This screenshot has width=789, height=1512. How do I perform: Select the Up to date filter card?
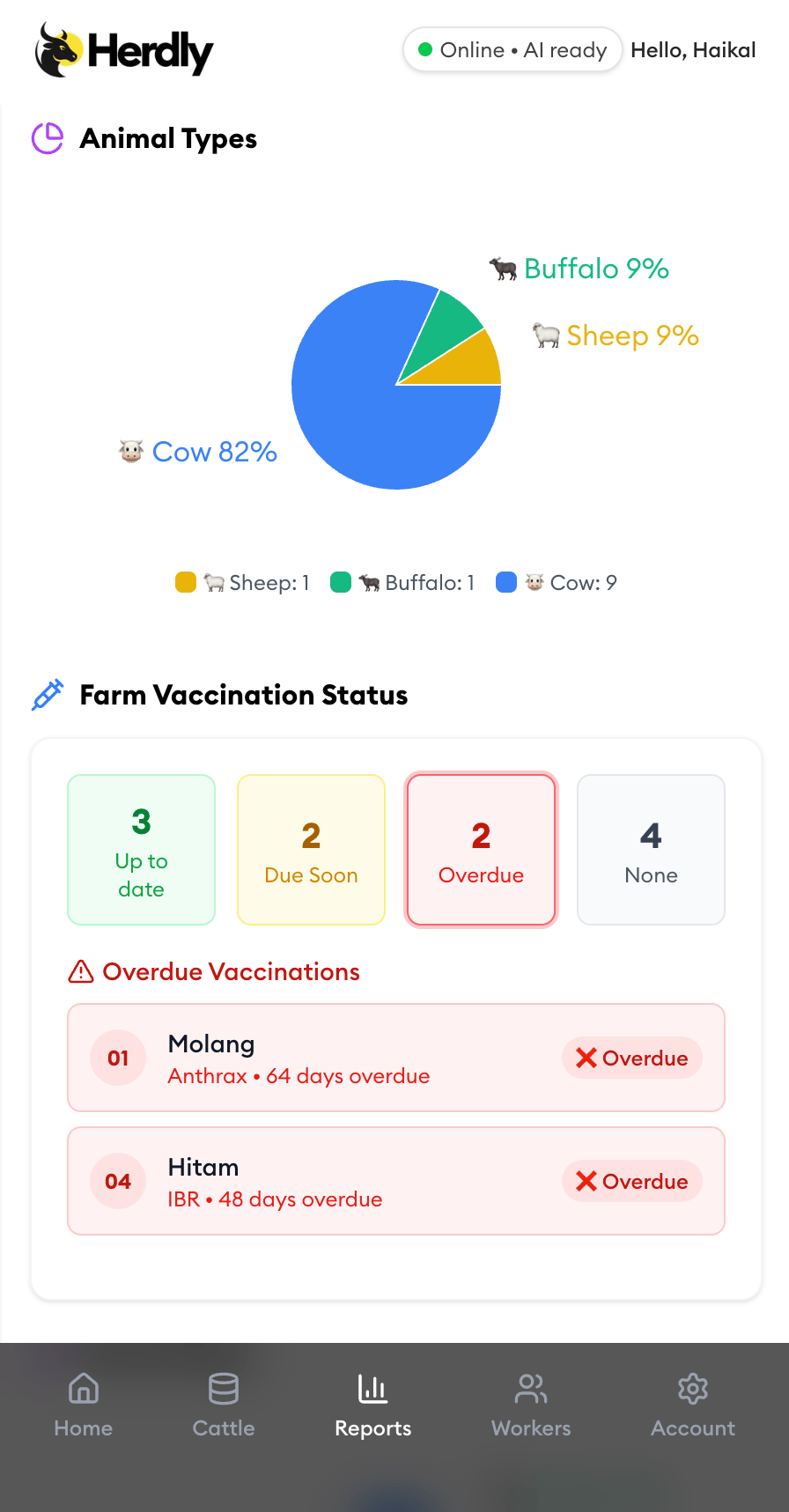(x=142, y=850)
